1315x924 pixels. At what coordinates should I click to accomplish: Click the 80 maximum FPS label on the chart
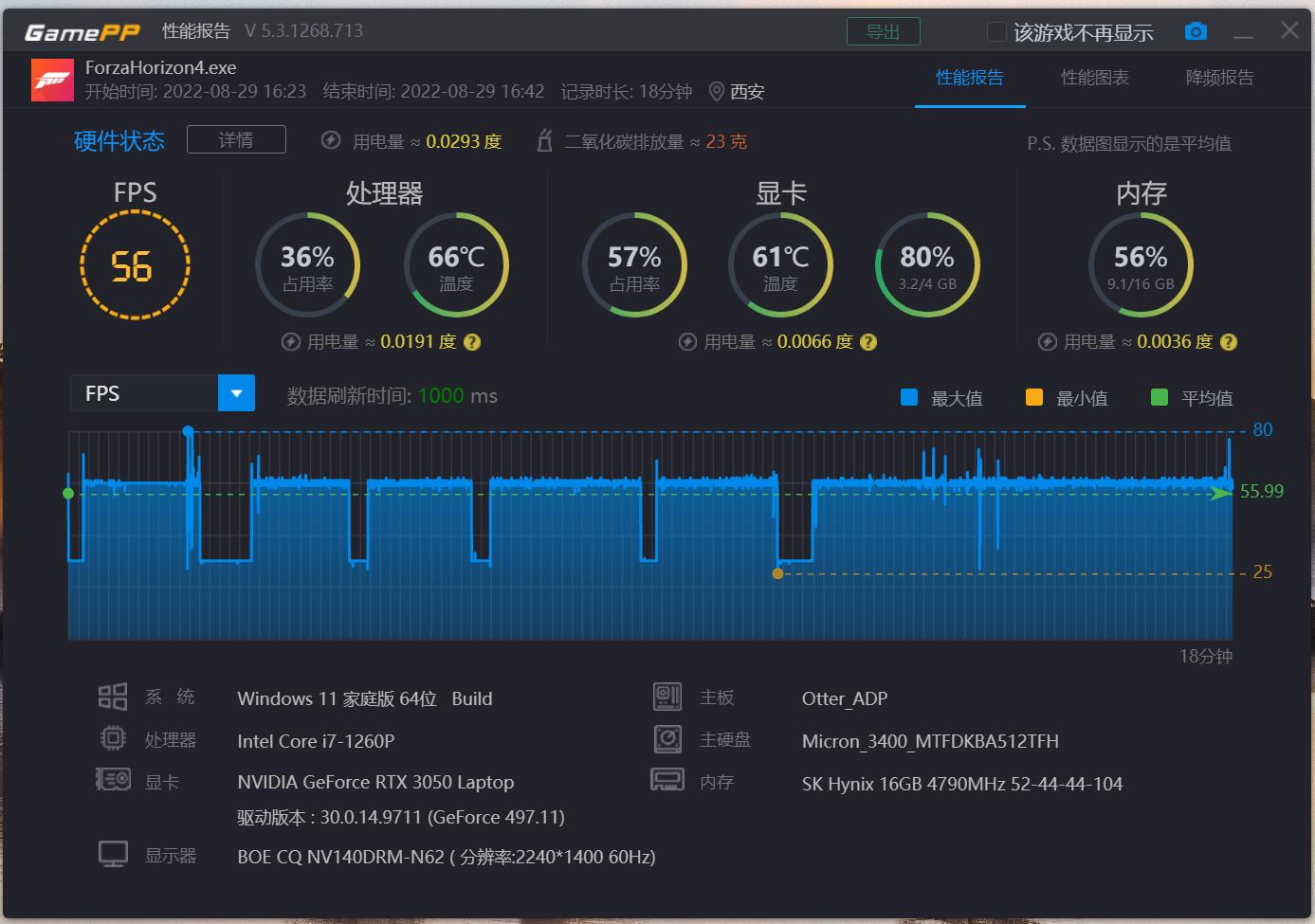click(x=1263, y=429)
